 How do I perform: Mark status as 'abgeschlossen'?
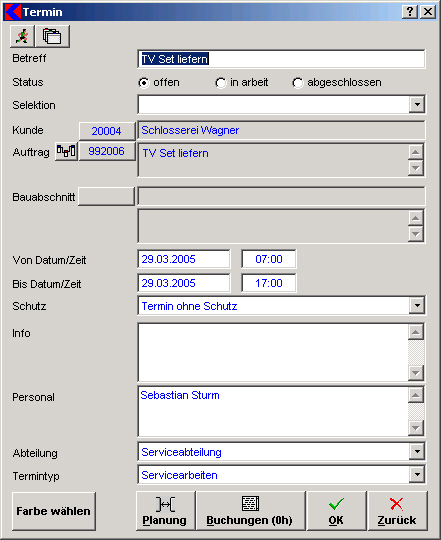coord(297,83)
